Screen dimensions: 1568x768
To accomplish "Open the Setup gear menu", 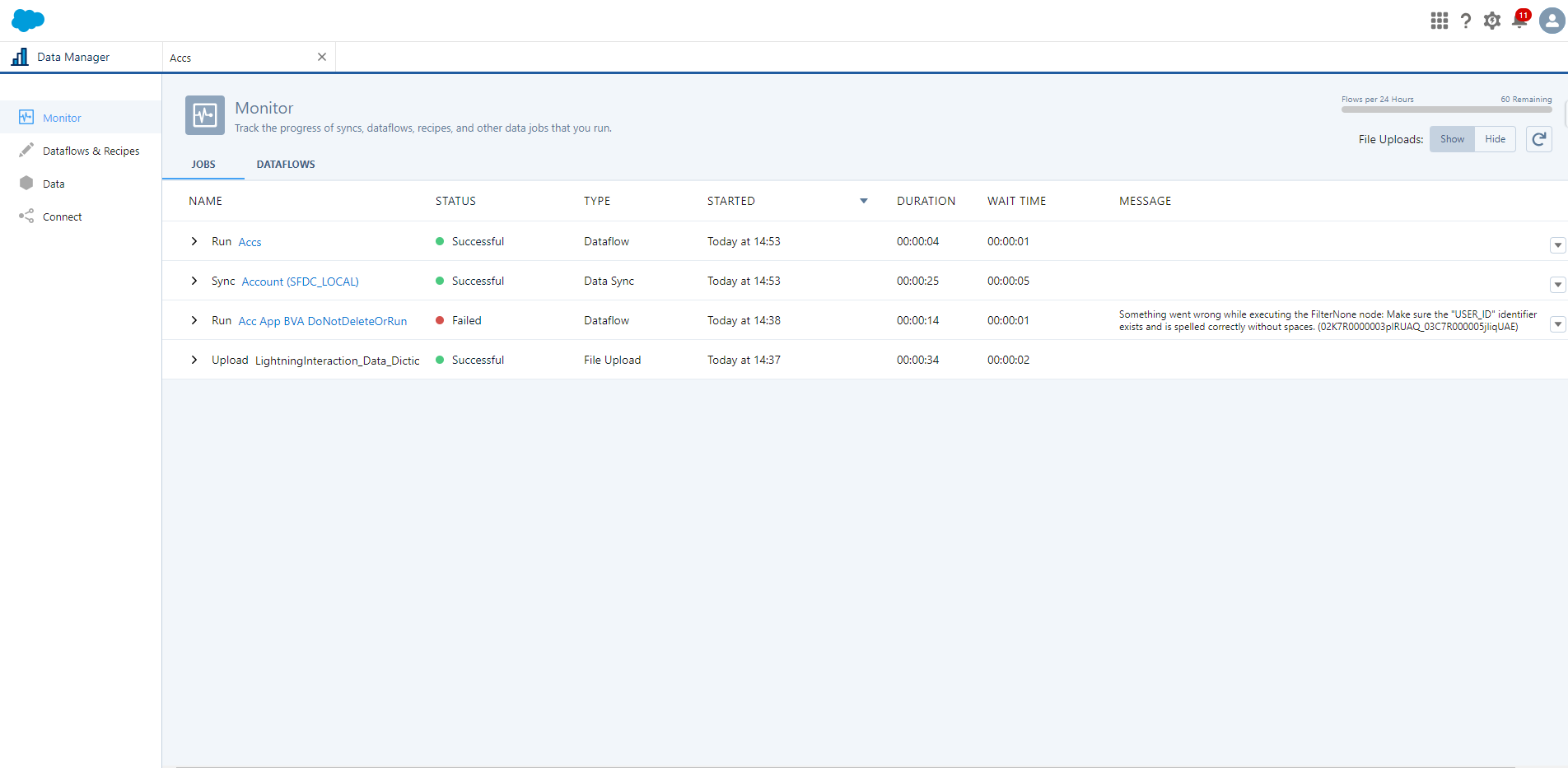I will (1491, 21).
